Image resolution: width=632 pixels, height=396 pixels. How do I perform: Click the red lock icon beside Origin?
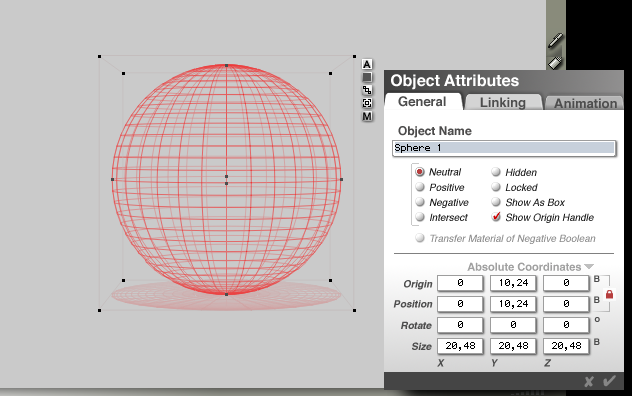(609, 294)
